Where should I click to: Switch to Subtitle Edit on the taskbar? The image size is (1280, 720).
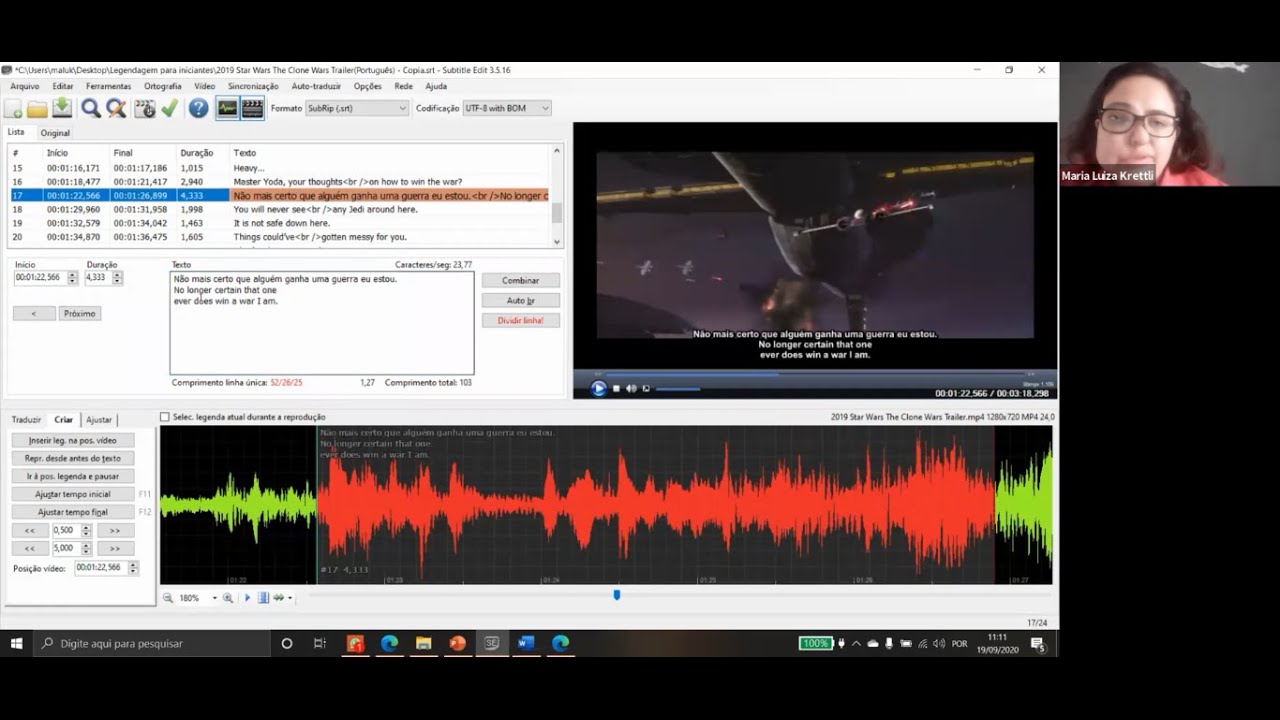tap(491, 643)
